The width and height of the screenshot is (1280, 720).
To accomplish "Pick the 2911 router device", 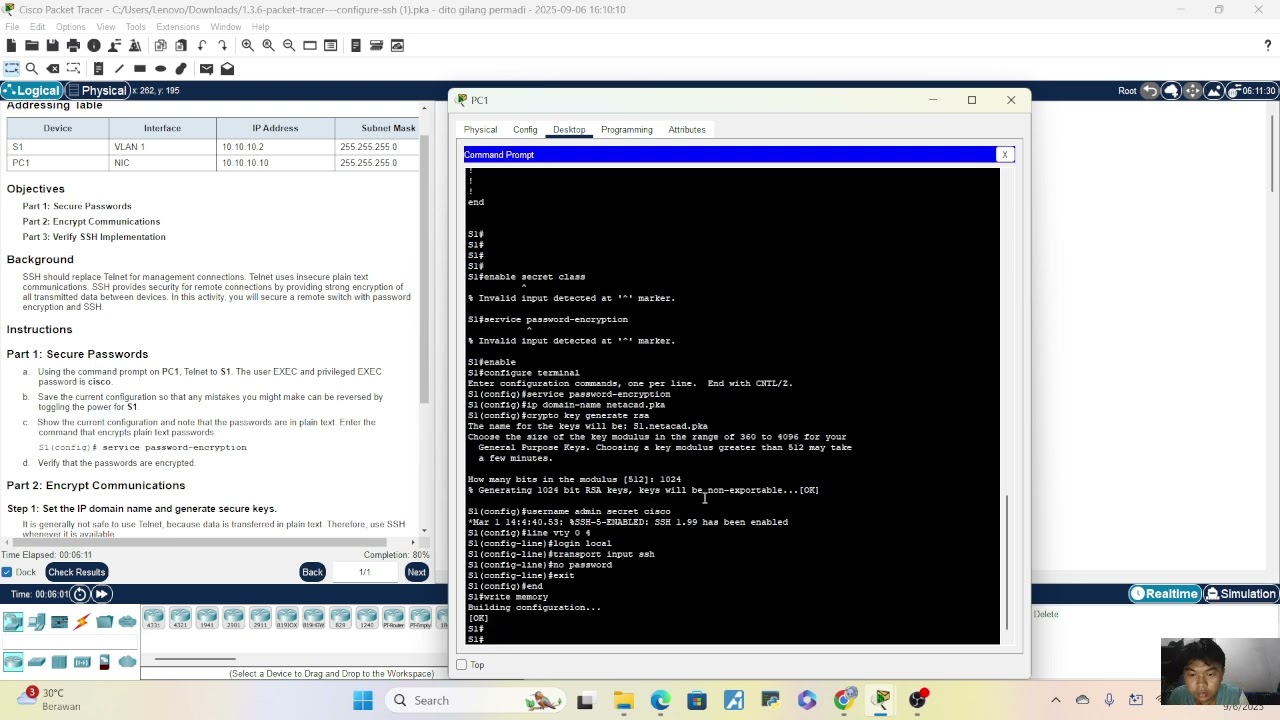I will pos(260,619).
